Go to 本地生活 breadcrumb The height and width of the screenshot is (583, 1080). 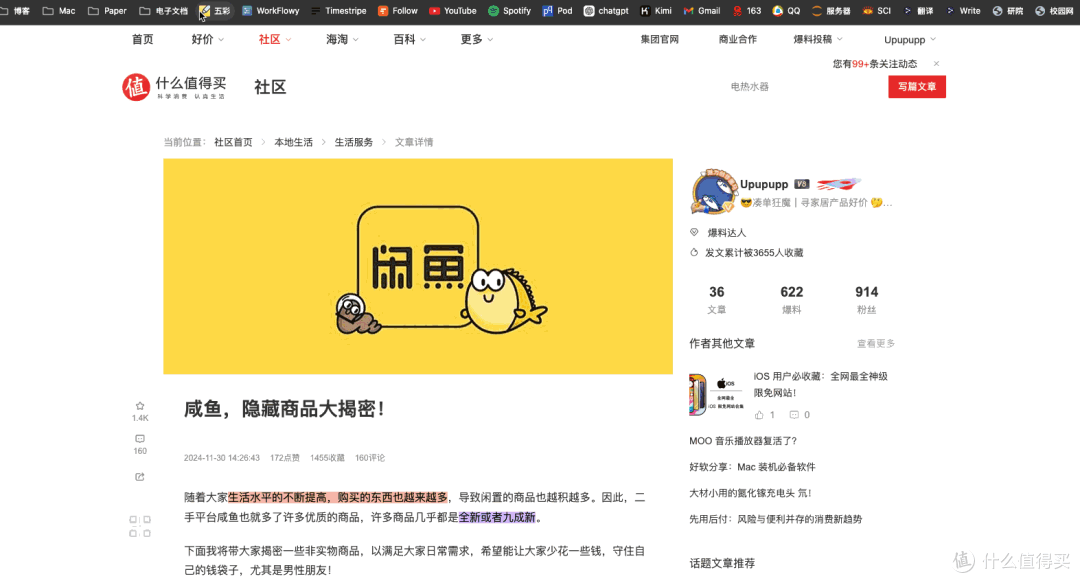pos(293,142)
